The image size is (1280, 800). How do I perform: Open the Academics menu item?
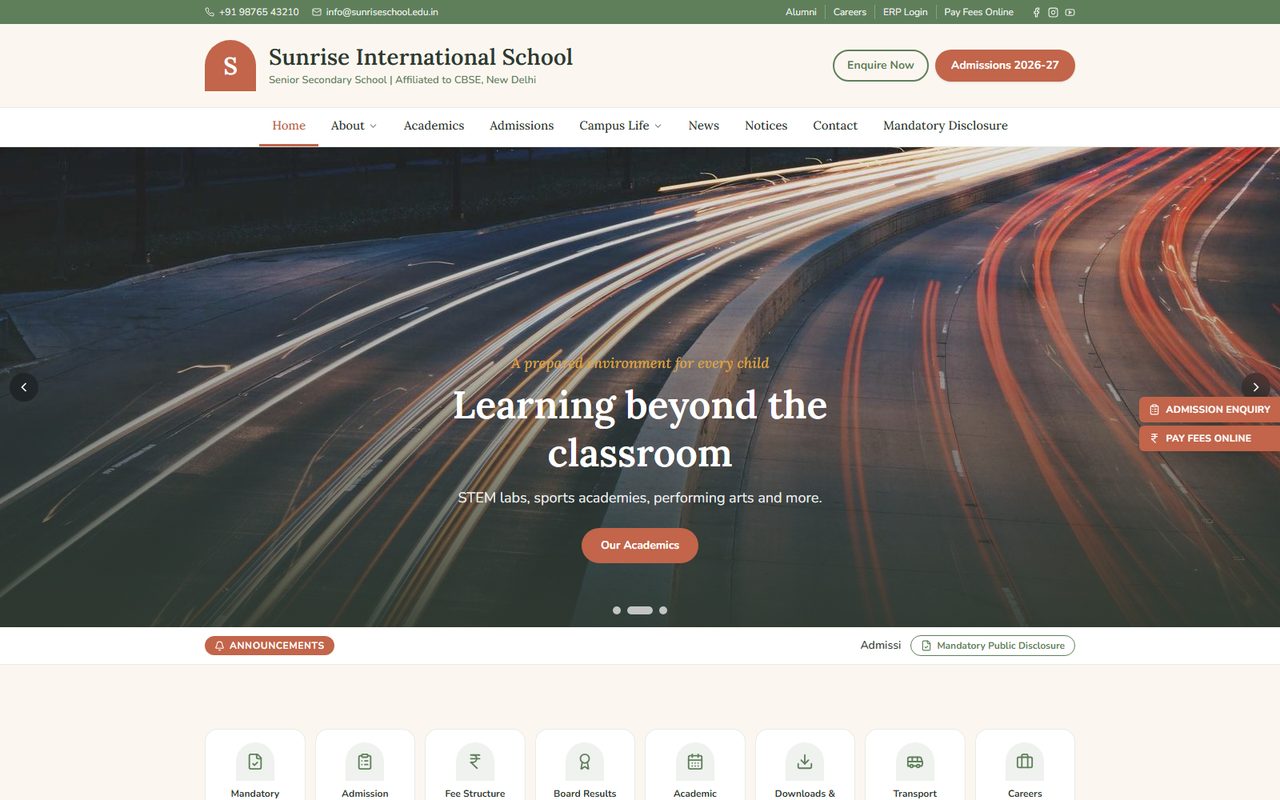pyautogui.click(x=434, y=126)
